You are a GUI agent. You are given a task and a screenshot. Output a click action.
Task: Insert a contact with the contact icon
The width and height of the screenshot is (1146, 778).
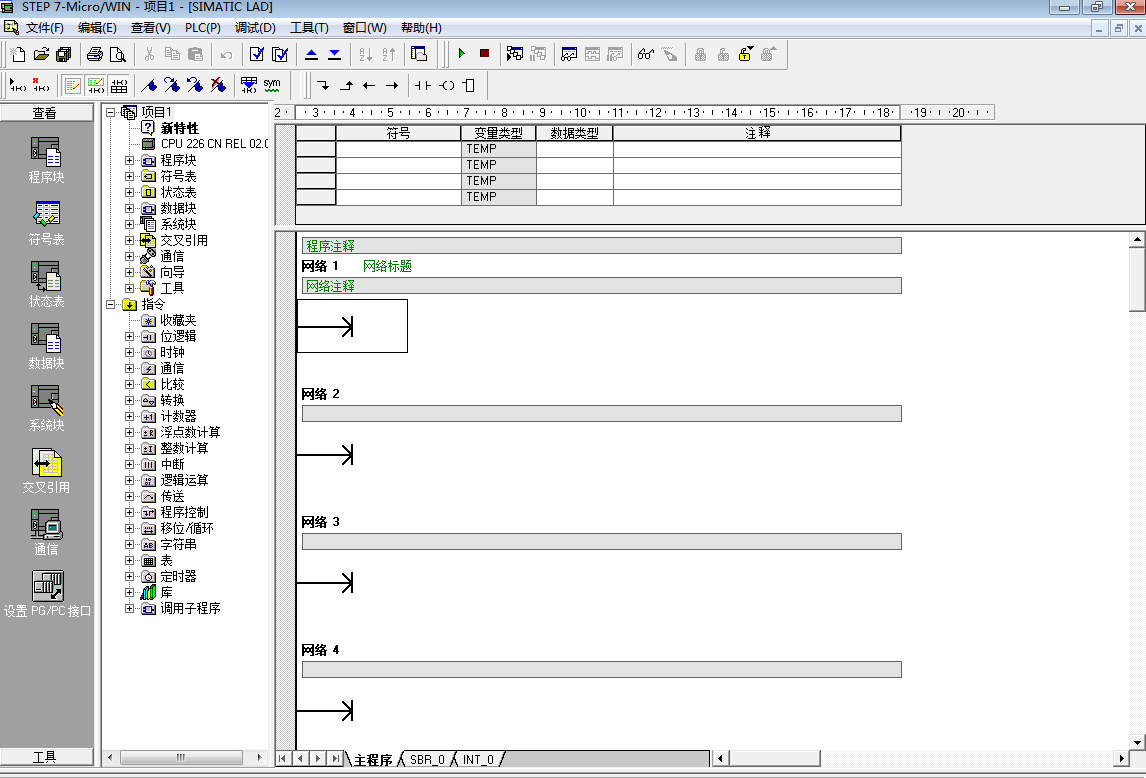[423, 86]
